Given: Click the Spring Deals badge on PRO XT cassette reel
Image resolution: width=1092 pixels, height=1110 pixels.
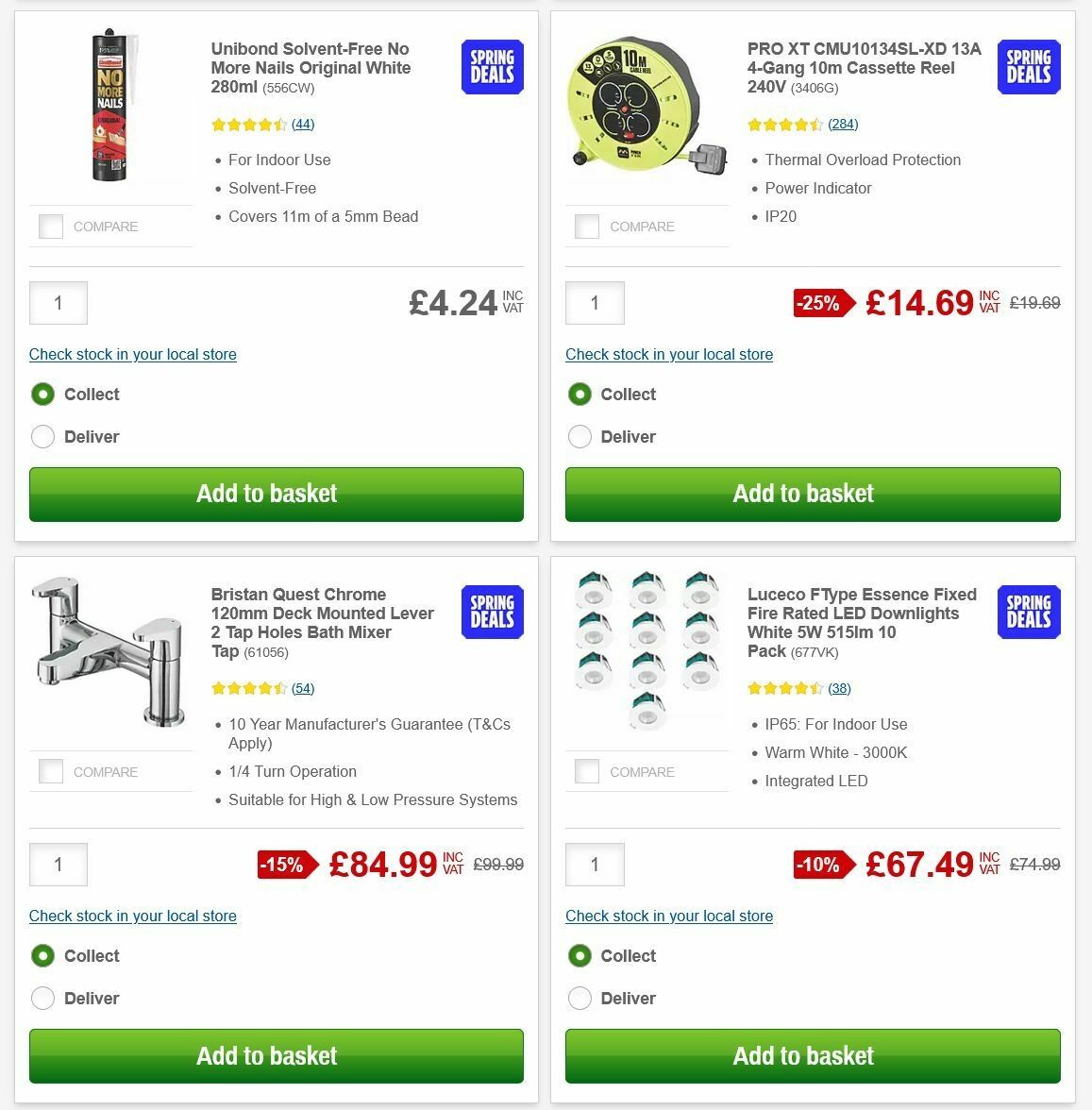Looking at the screenshot, I should click(1028, 67).
